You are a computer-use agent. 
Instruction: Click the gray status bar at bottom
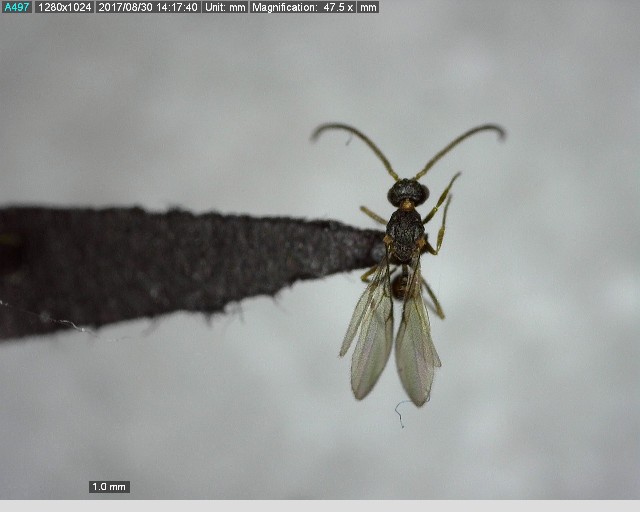click(x=320, y=505)
